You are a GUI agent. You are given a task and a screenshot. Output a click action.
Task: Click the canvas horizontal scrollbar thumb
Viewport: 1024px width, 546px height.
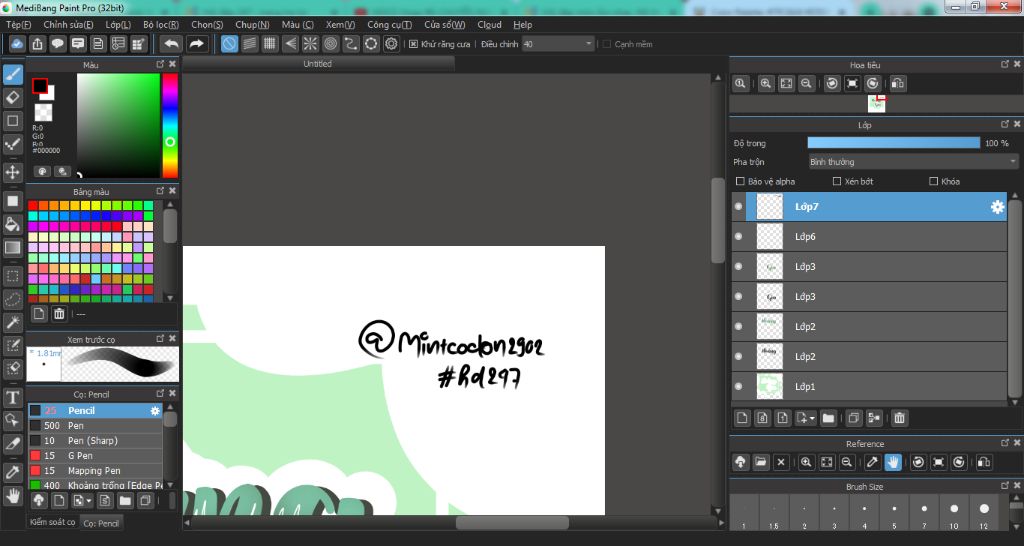[512, 522]
